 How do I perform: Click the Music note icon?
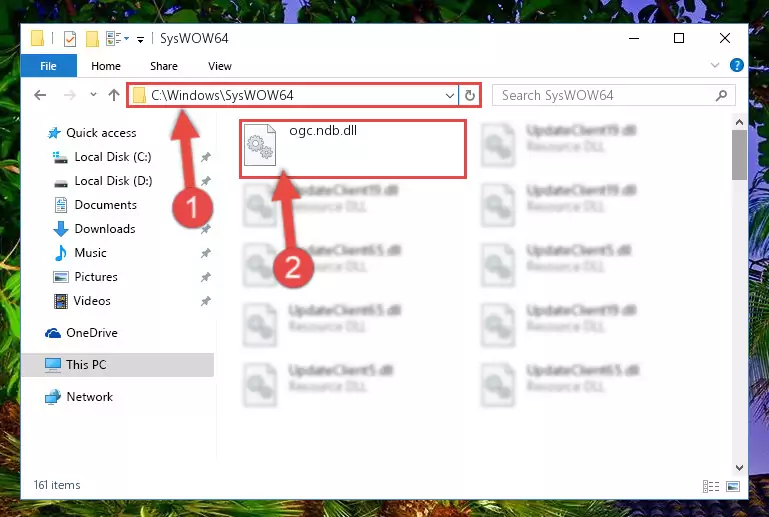click(x=60, y=253)
